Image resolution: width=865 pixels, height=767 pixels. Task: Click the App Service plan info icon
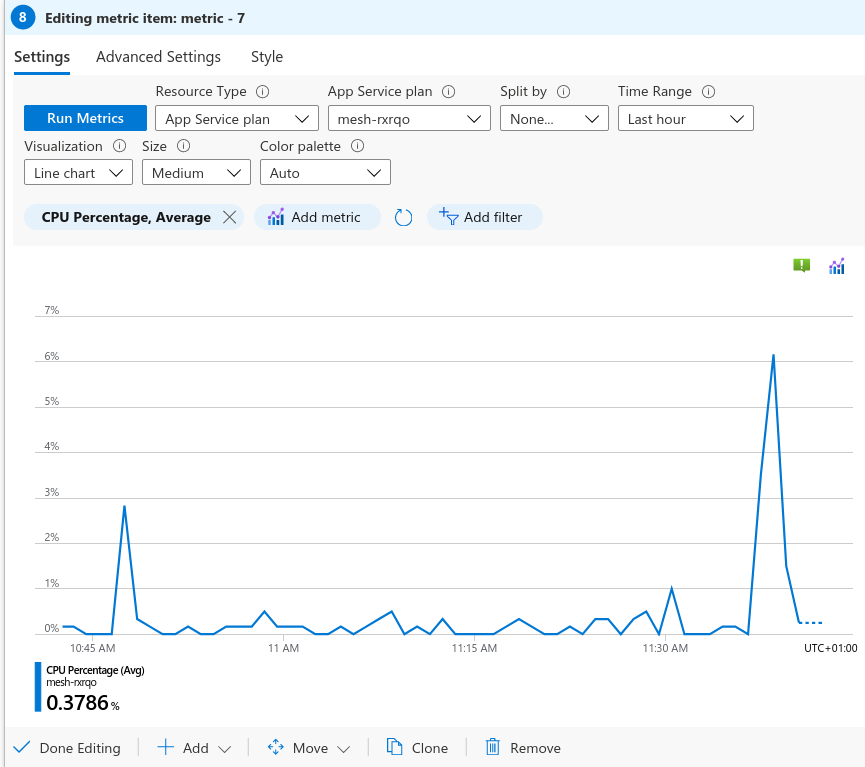click(449, 92)
